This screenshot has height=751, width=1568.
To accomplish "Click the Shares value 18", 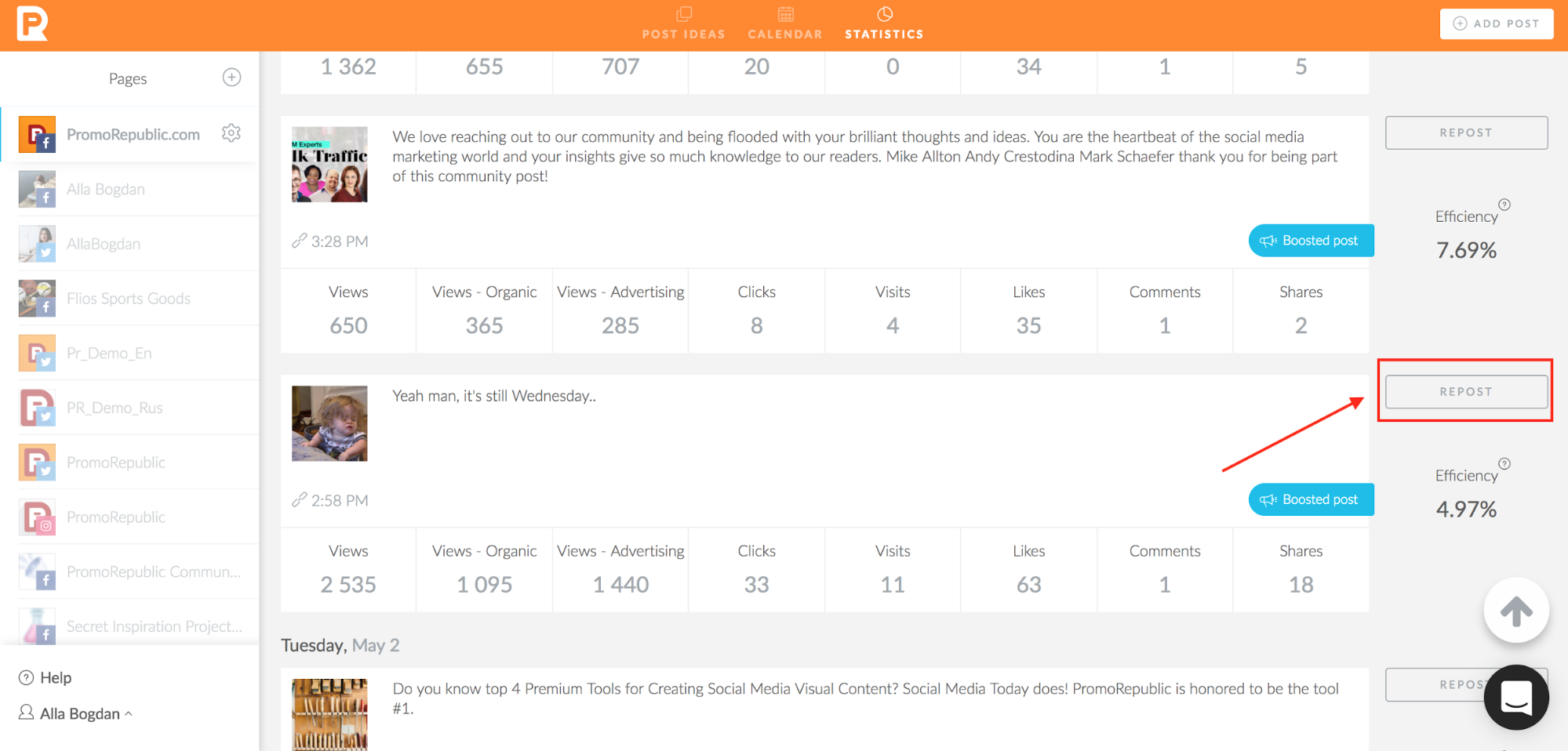I will [x=1301, y=585].
